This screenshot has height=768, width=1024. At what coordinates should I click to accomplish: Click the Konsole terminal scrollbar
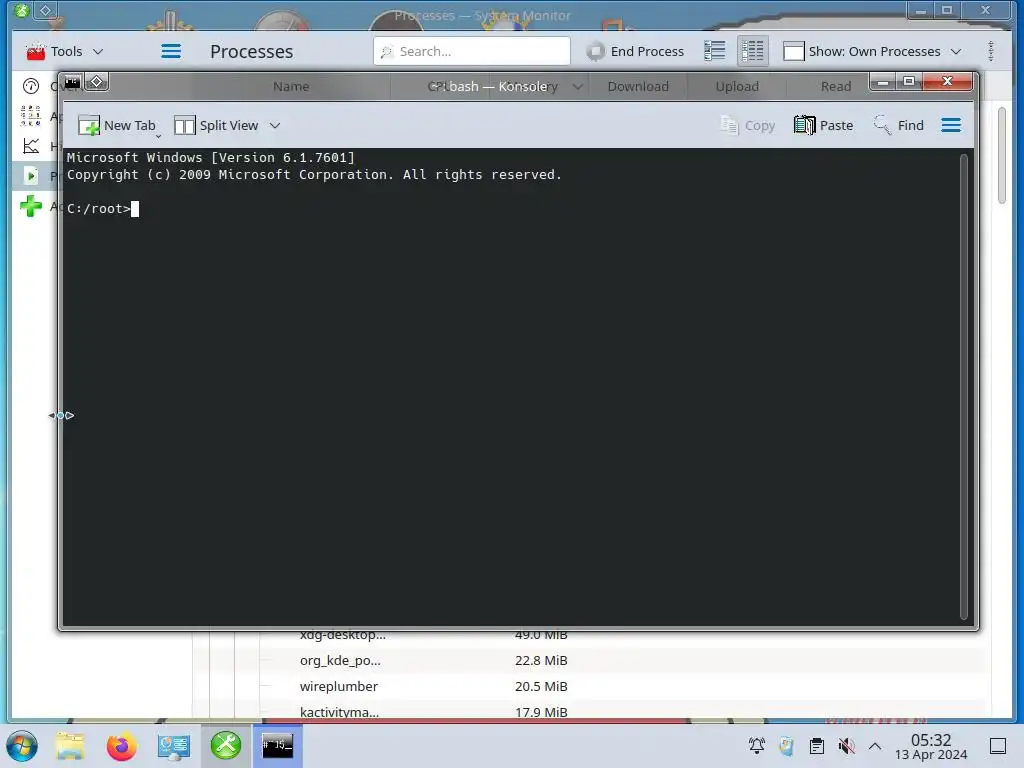pyautogui.click(x=964, y=387)
